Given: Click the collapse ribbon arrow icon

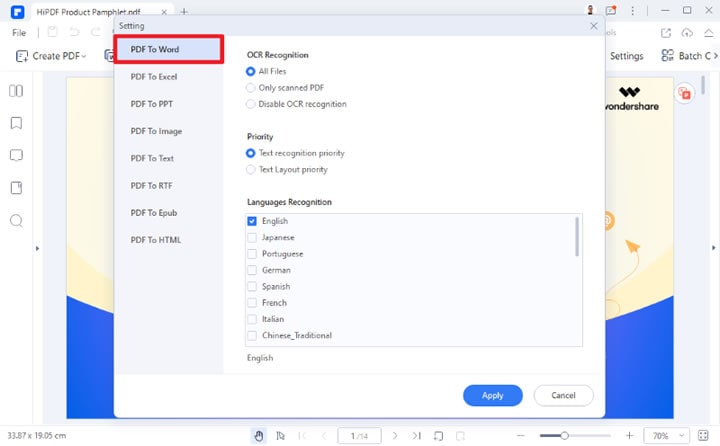Looking at the screenshot, I should pos(709,33).
